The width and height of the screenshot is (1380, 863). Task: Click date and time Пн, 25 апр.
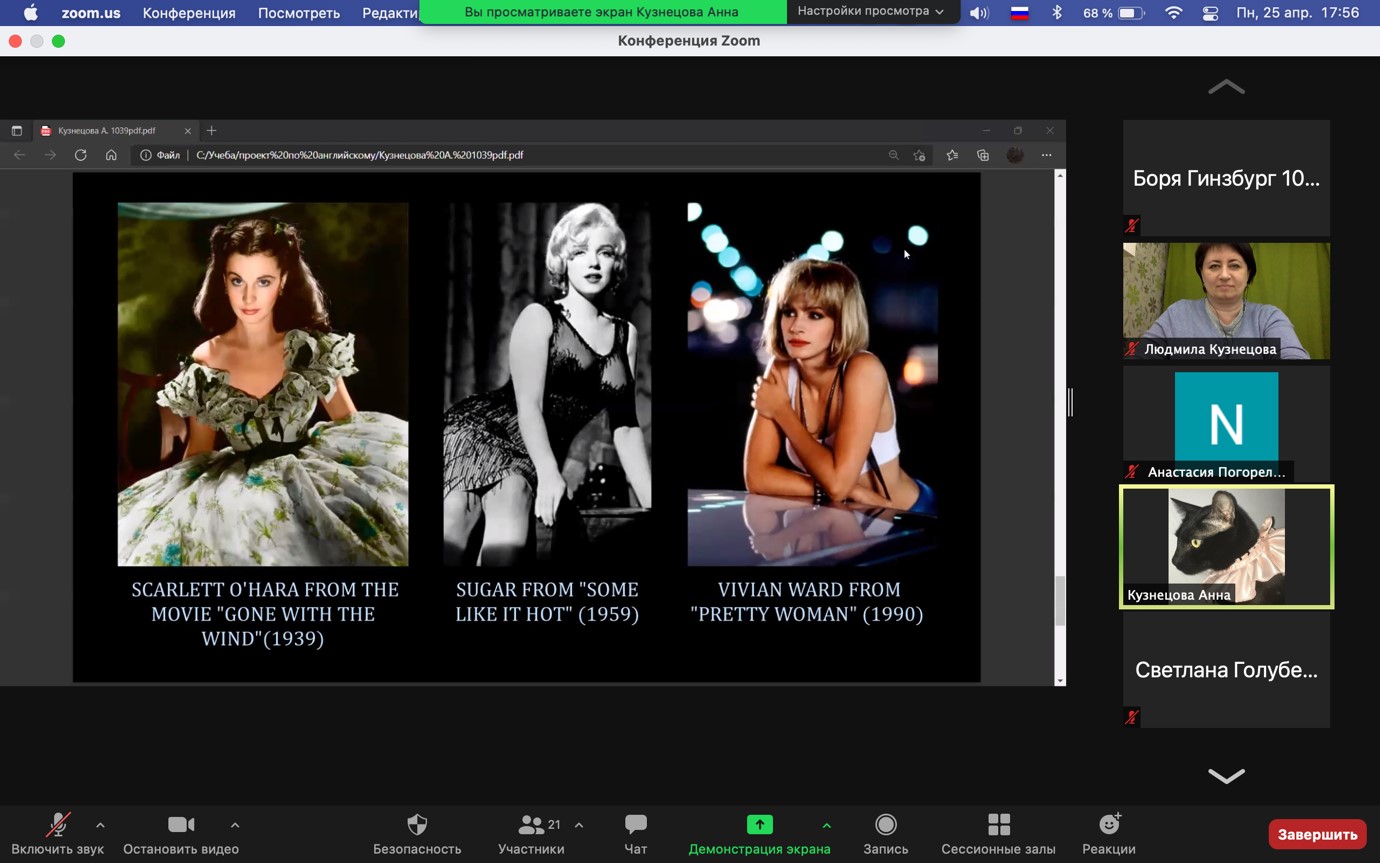pos(1297,13)
